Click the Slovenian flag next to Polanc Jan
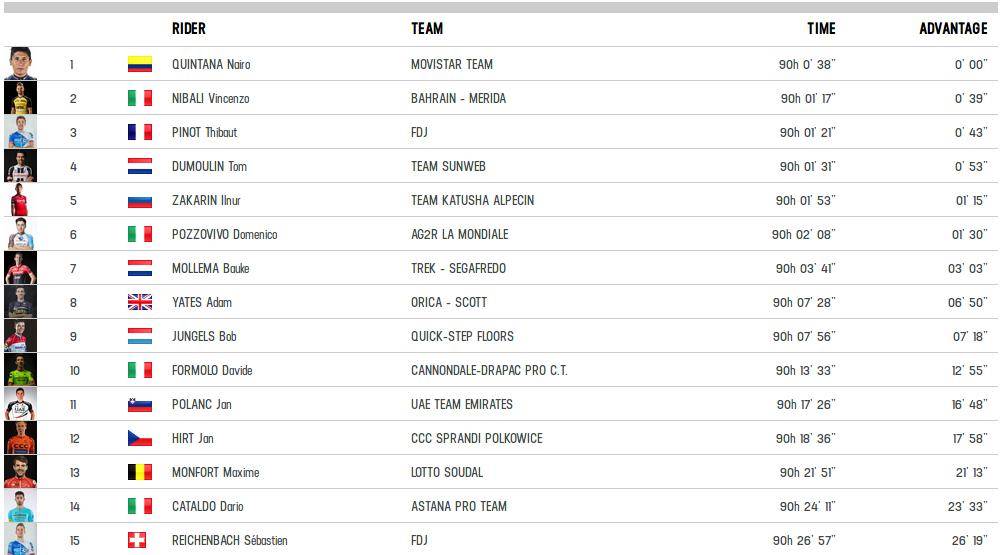Viewport: 1001px width, 555px height. (140, 404)
